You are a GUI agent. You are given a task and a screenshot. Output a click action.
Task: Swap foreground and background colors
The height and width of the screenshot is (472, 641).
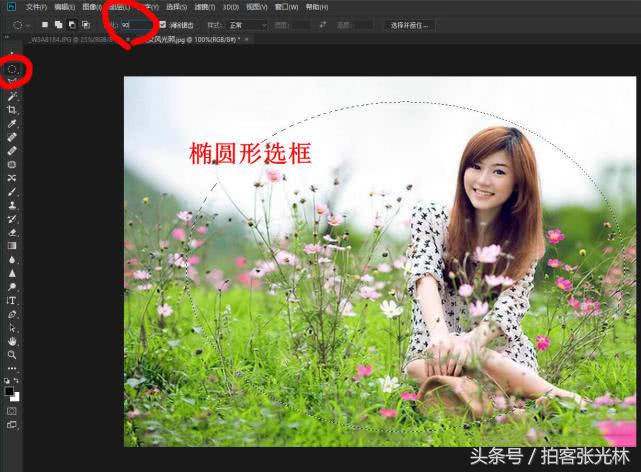click(x=16, y=380)
